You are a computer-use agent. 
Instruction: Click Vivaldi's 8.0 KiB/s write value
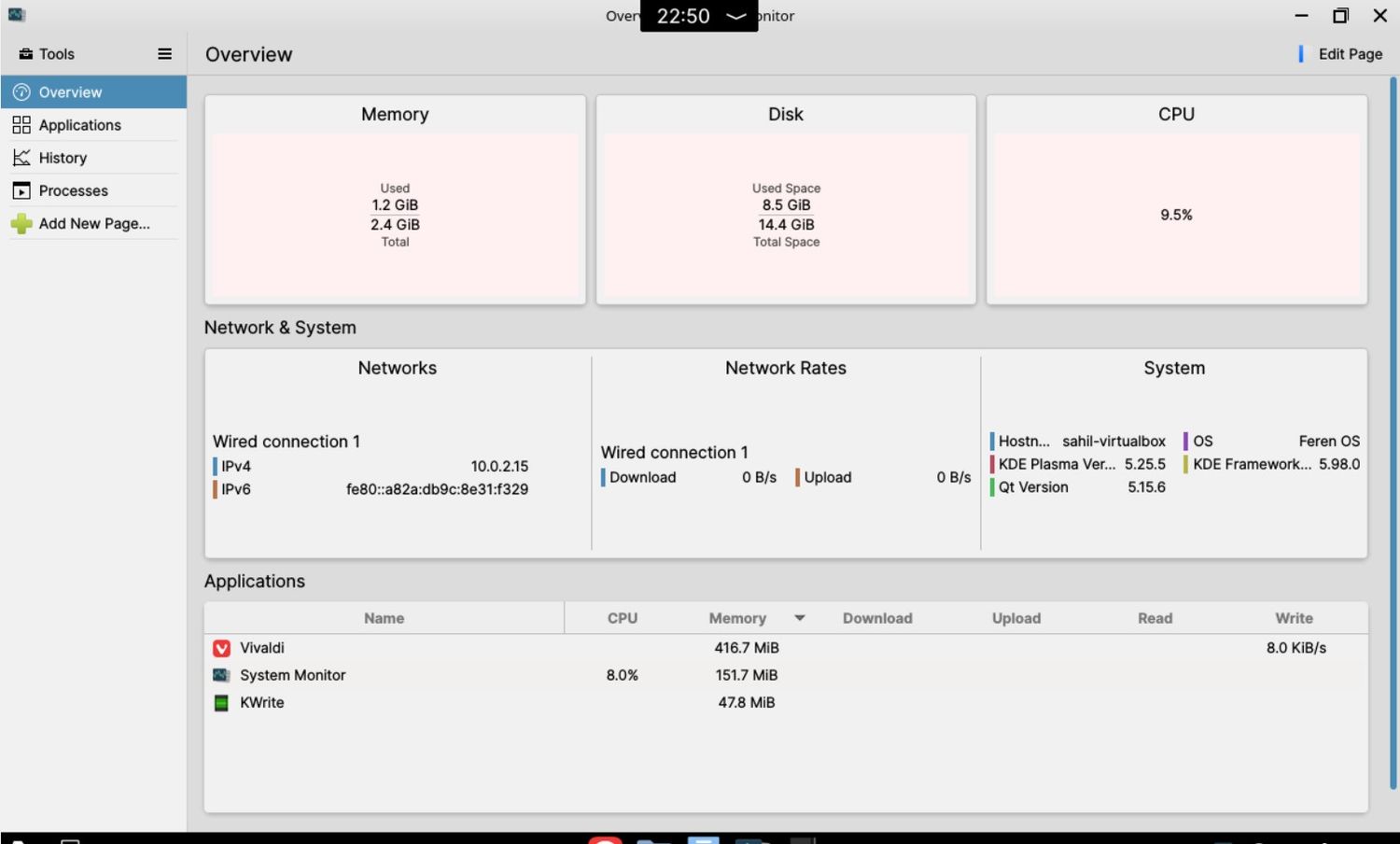(1295, 648)
